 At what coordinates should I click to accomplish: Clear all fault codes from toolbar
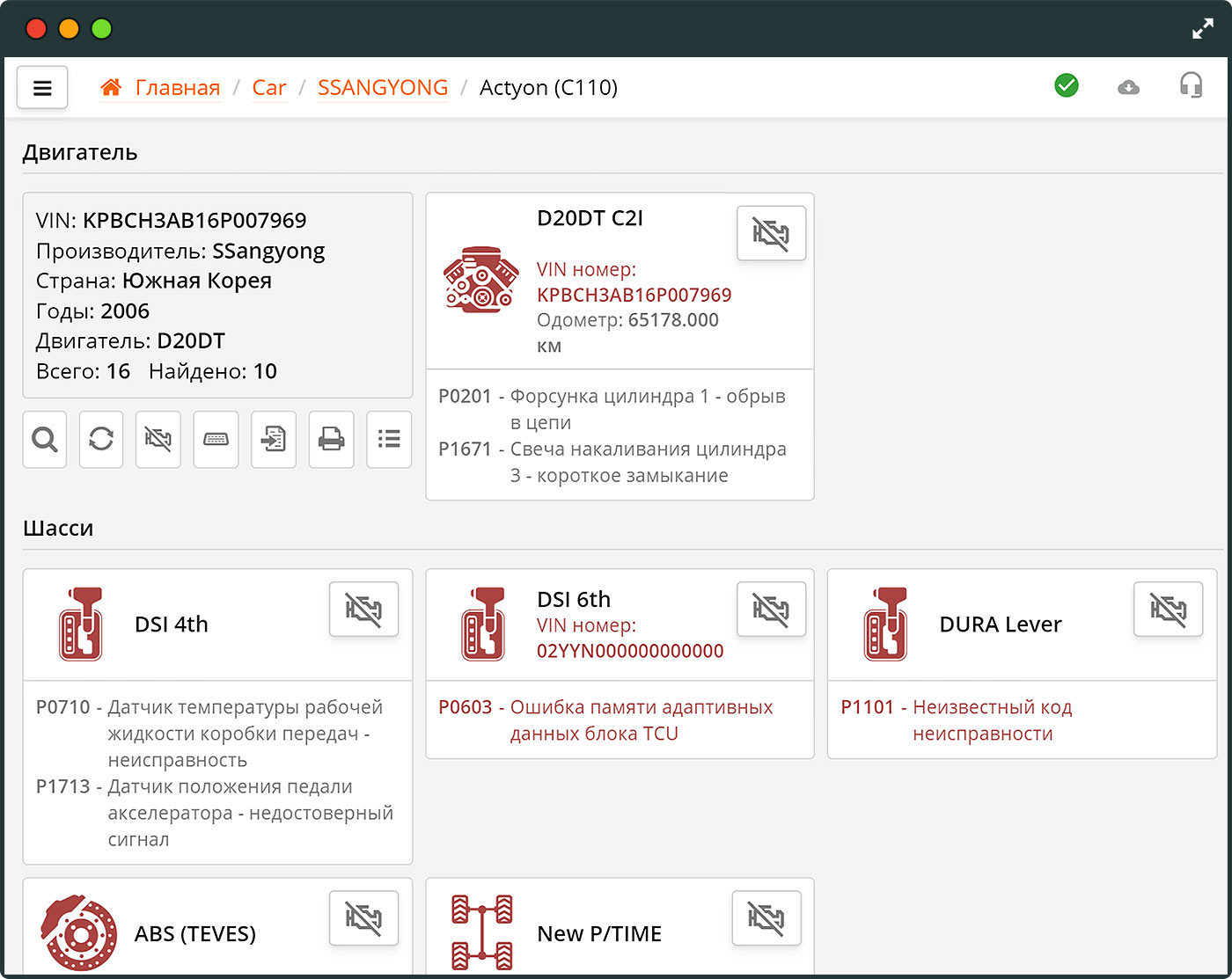(158, 439)
